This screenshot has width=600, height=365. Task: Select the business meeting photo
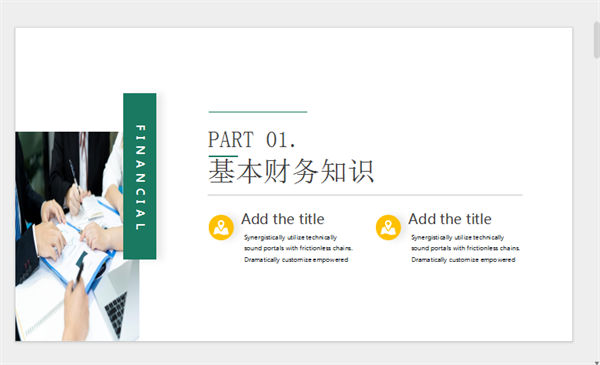(77, 236)
